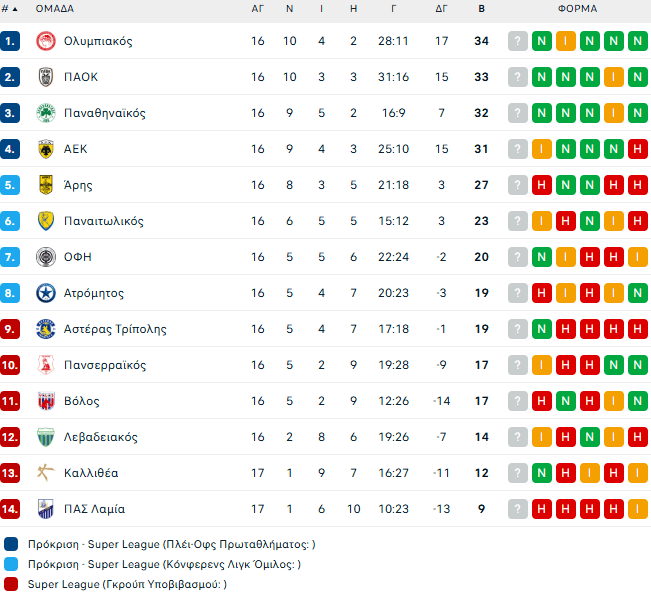
Task: Click the ΠΑΣ Λαμία team logo
Action: click(x=45, y=509)
